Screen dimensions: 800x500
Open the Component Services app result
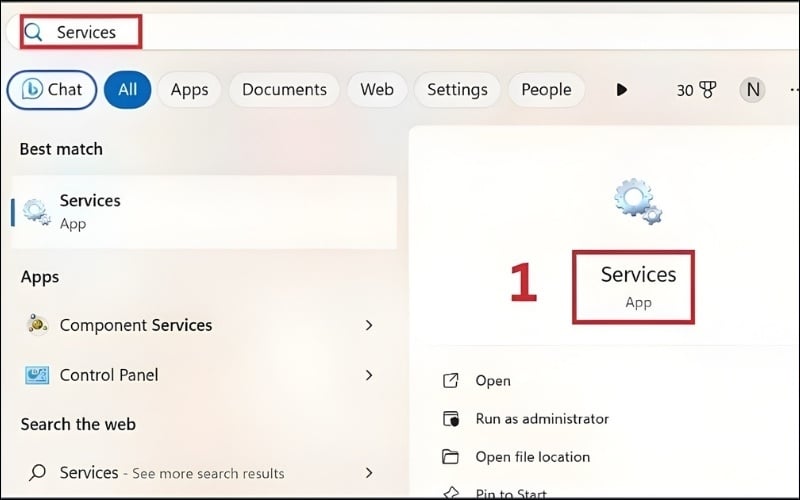[202, 325]
